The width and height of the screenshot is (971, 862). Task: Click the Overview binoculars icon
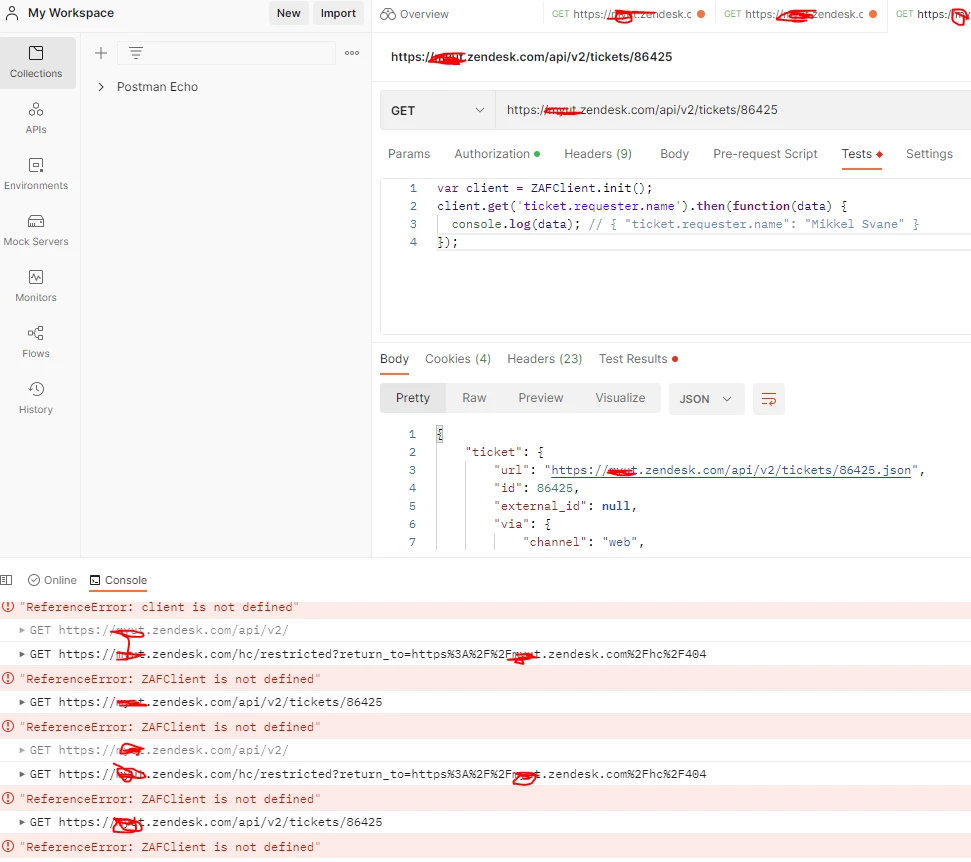pos(388,14)
